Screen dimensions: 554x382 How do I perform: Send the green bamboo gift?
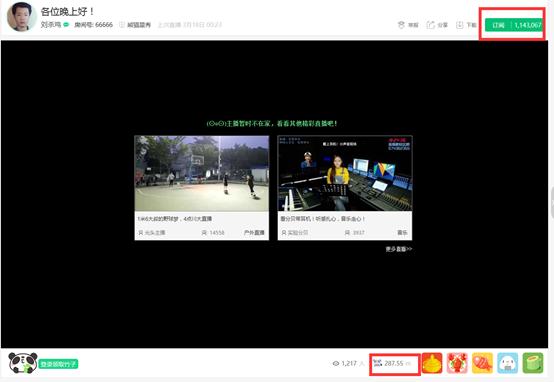(x=533, y=363)
